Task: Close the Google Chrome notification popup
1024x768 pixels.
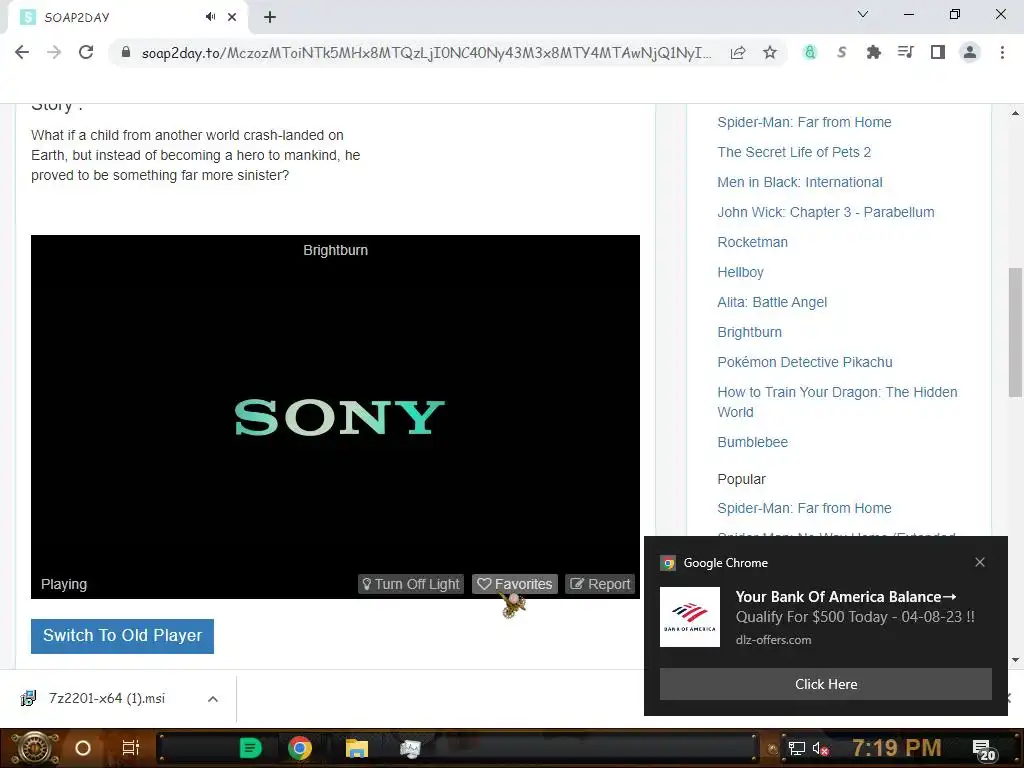Action: 980,562
